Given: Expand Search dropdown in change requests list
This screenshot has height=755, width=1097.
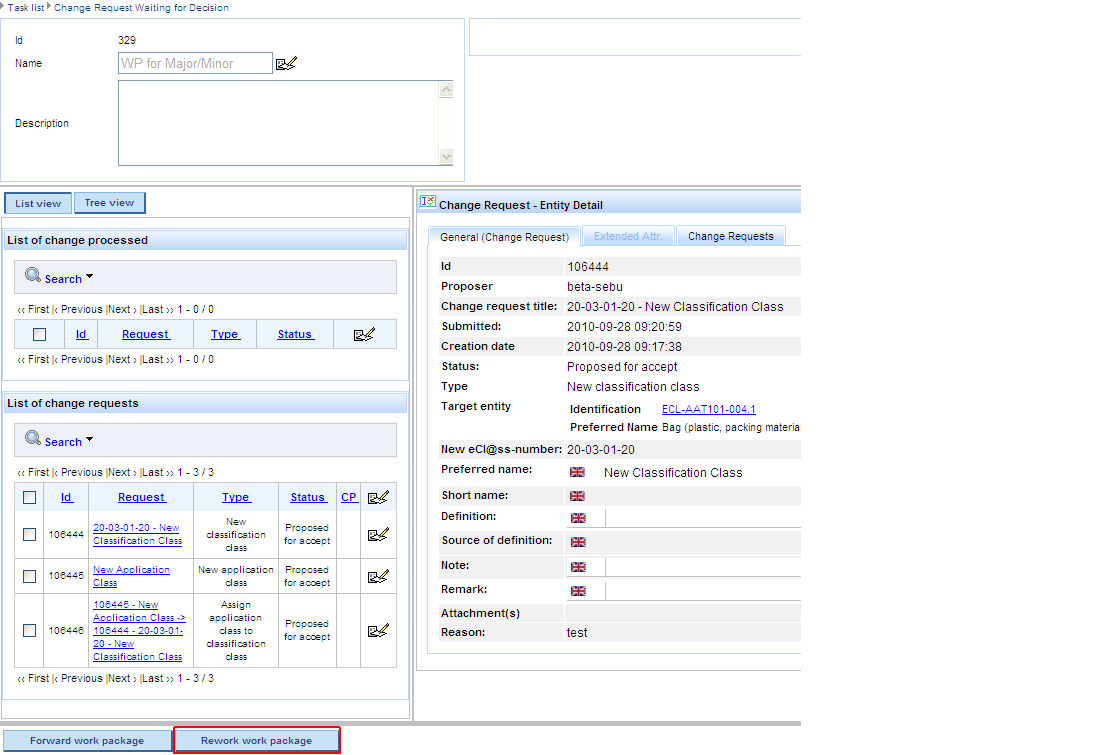Looking at the screenshot, I should coord(89,440).
